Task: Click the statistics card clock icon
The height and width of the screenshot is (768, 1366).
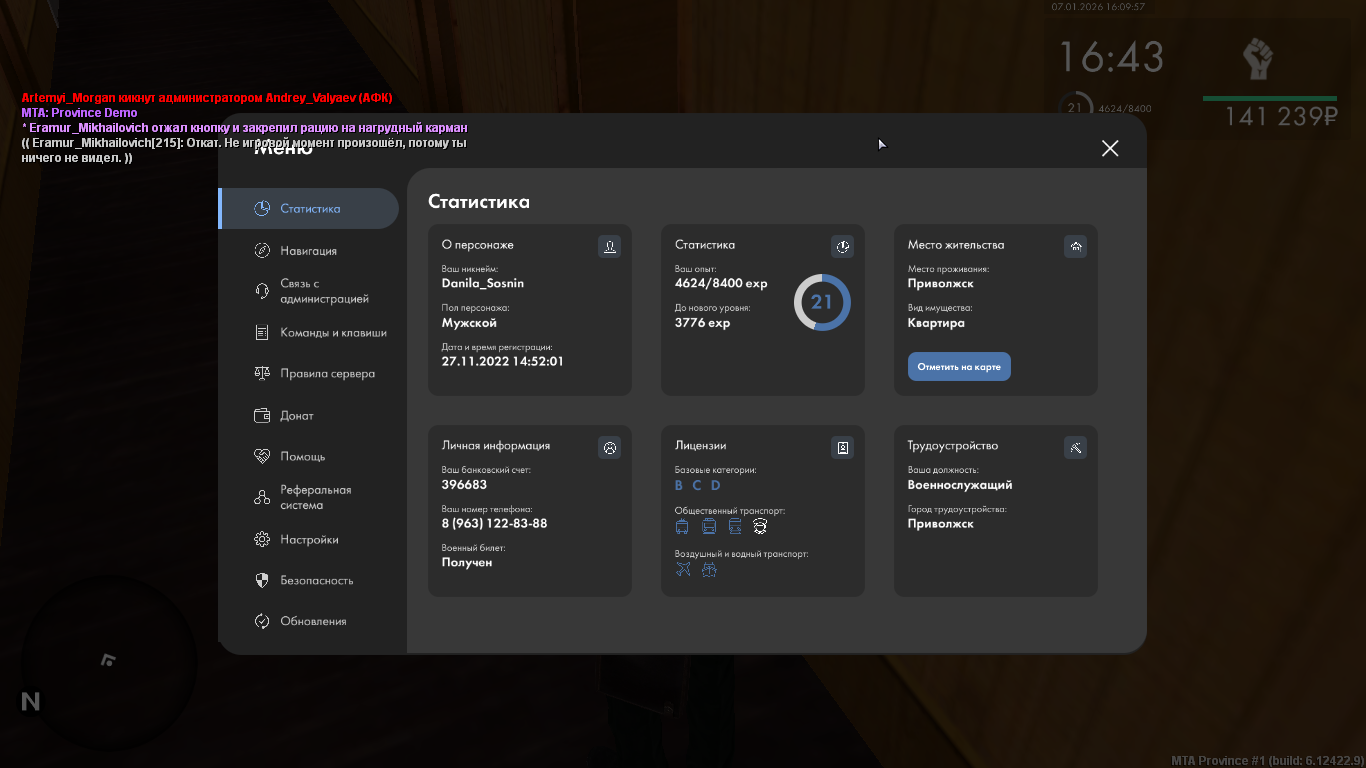Action: [843, 246]
